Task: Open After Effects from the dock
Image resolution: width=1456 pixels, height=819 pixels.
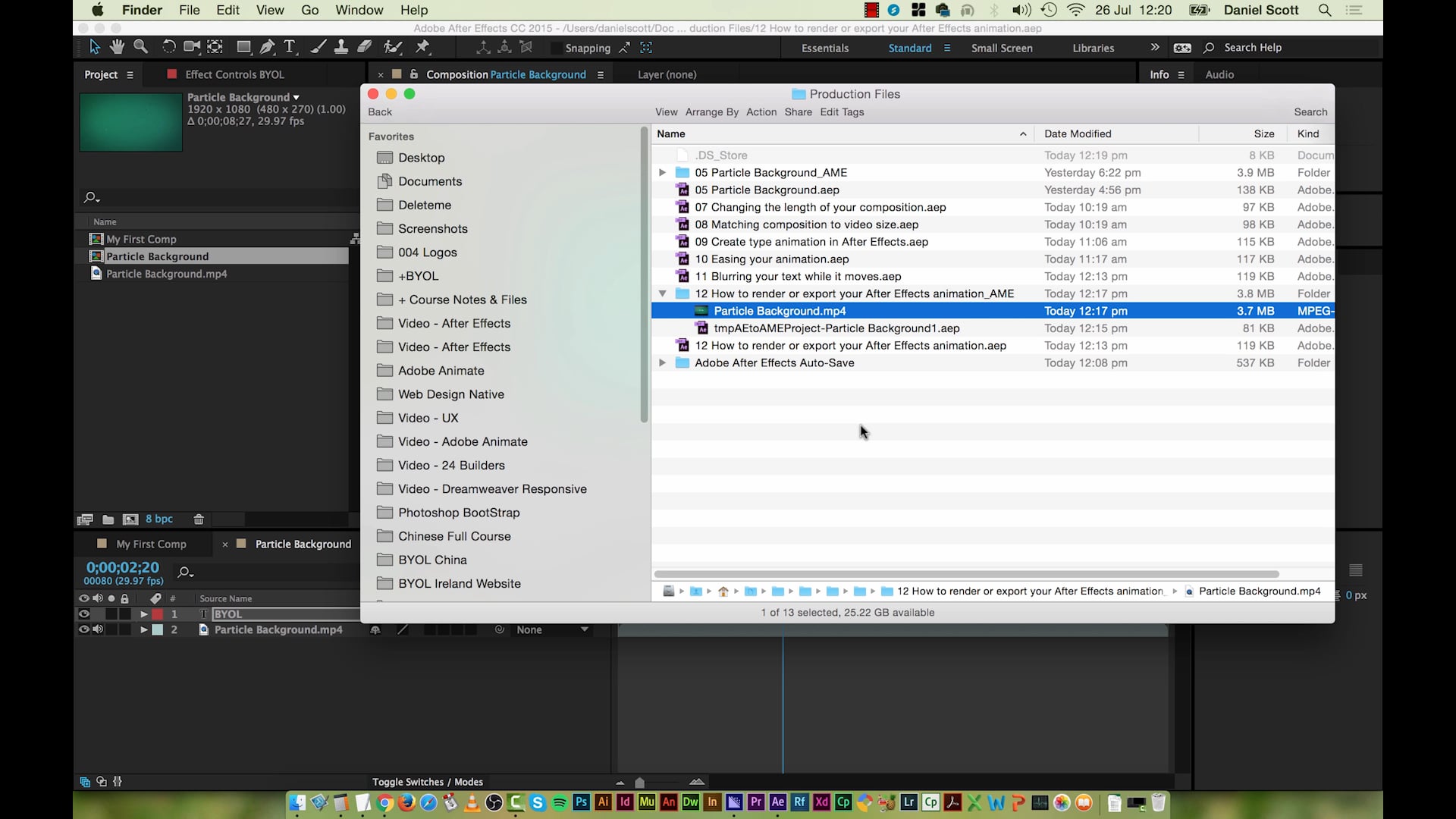Action: [778, 802]
